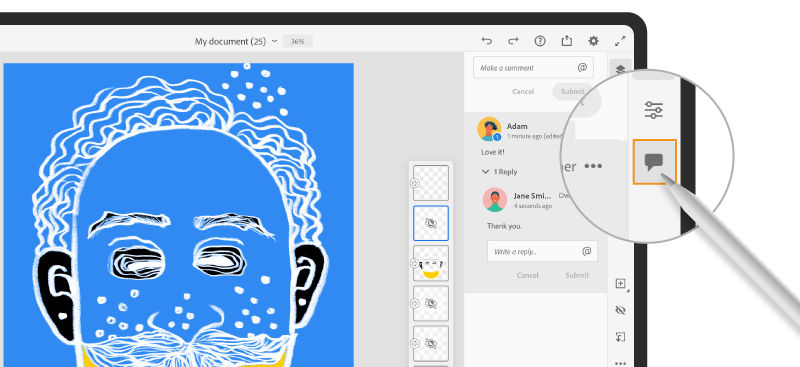Click the reply text Thank you.
This screenshot has height=367, width=800.
pyautogui.click(x=505, y=226)
